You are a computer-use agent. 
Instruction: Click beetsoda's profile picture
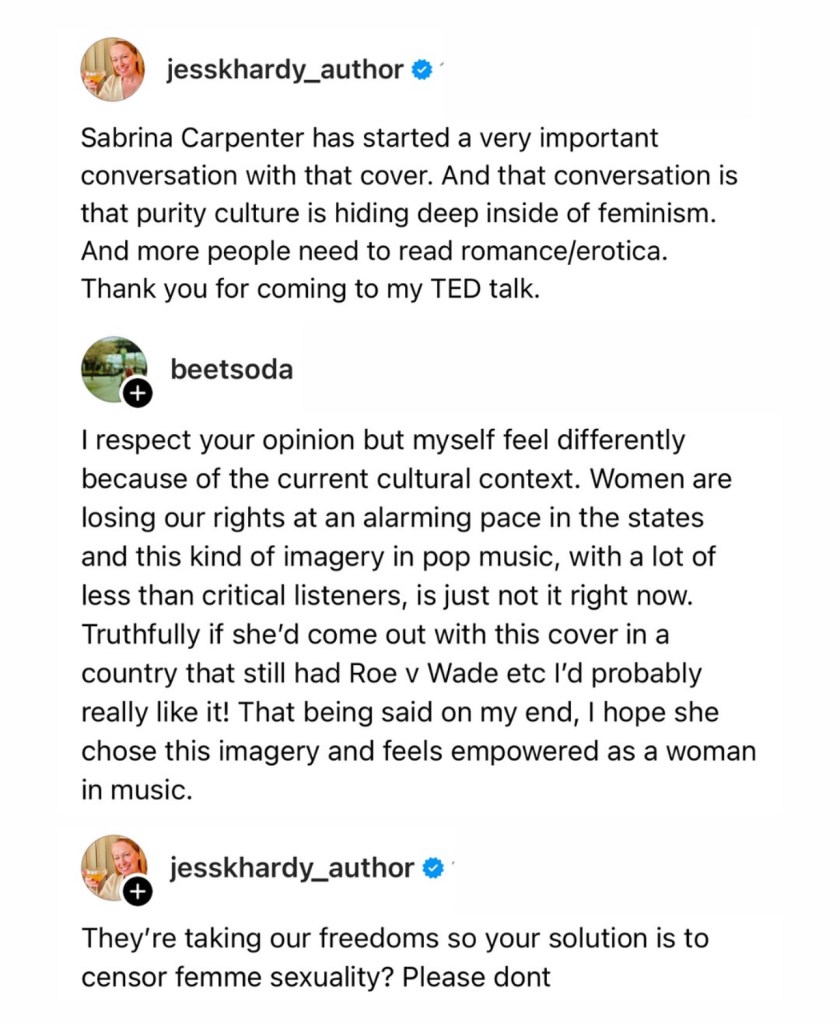(113, 369)
